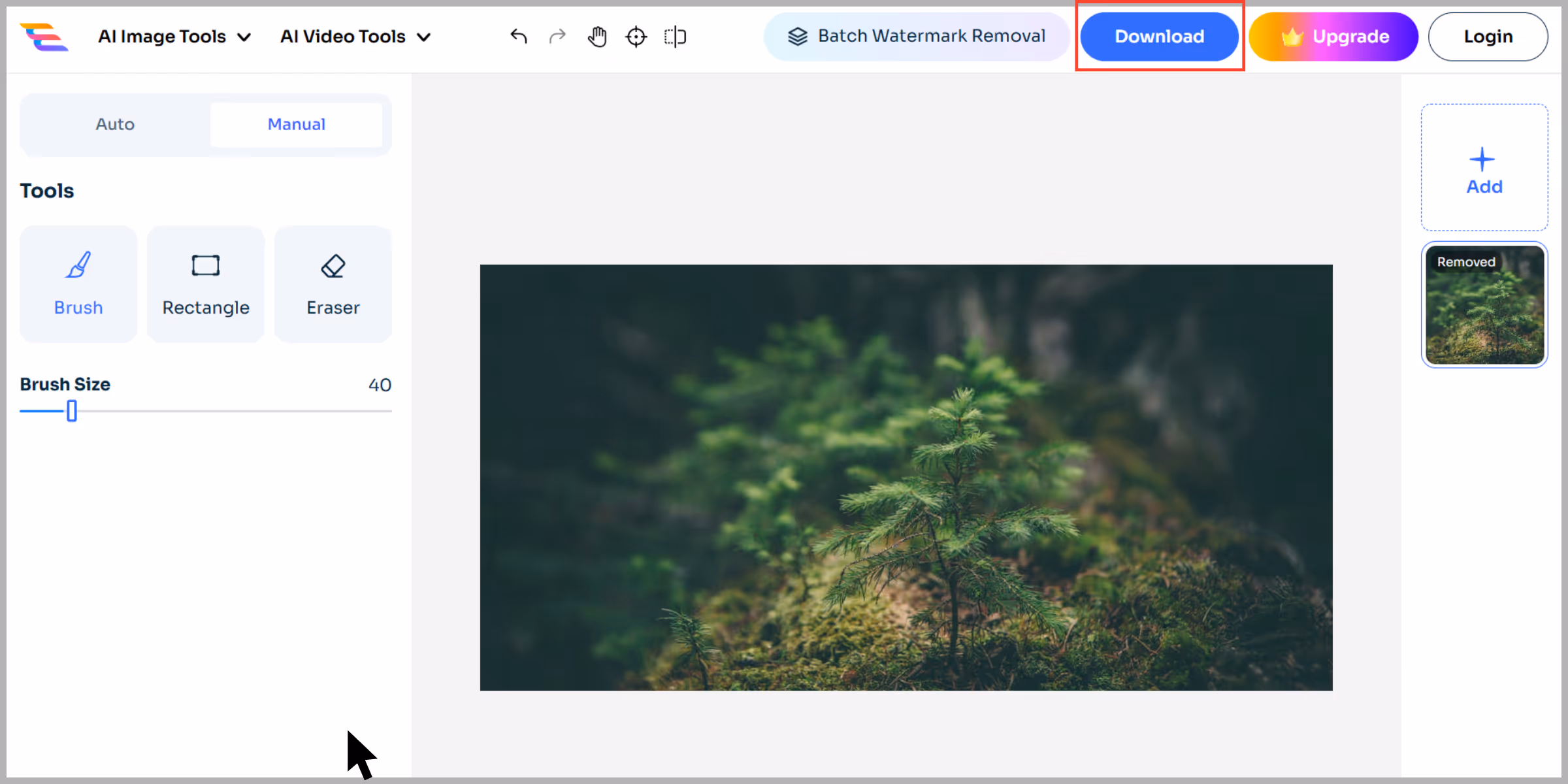The image size is (1568, 784).
Task: Select the Eraser tool
Action: click(x=333, y=284)
